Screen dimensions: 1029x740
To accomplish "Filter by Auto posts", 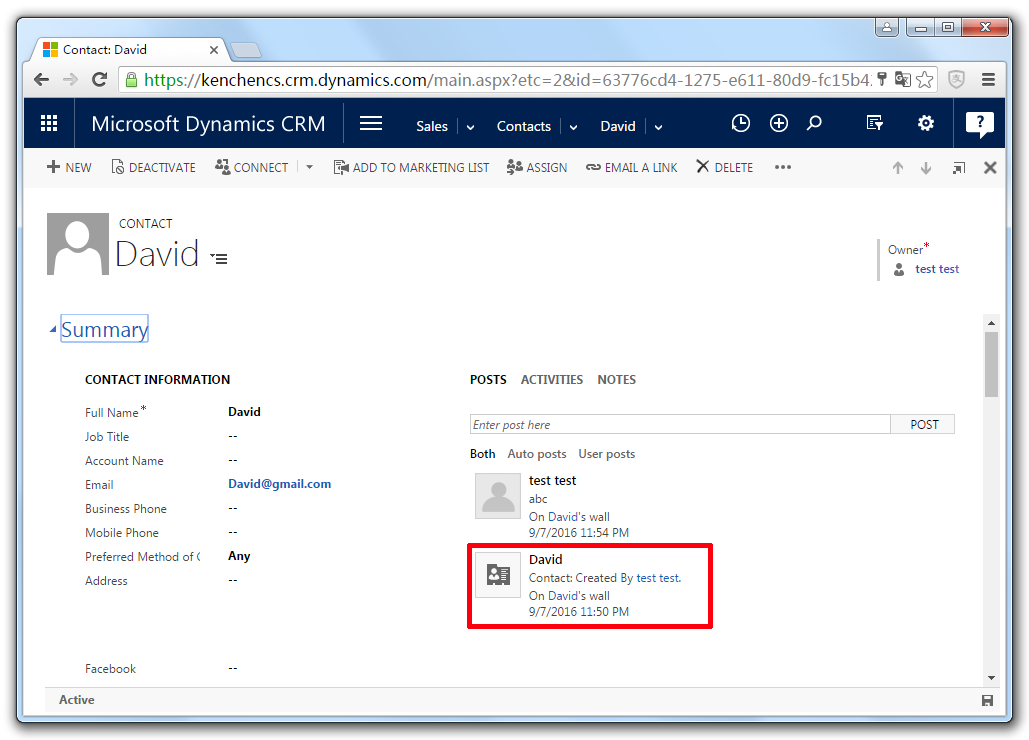I will click(x=536, y=454).
